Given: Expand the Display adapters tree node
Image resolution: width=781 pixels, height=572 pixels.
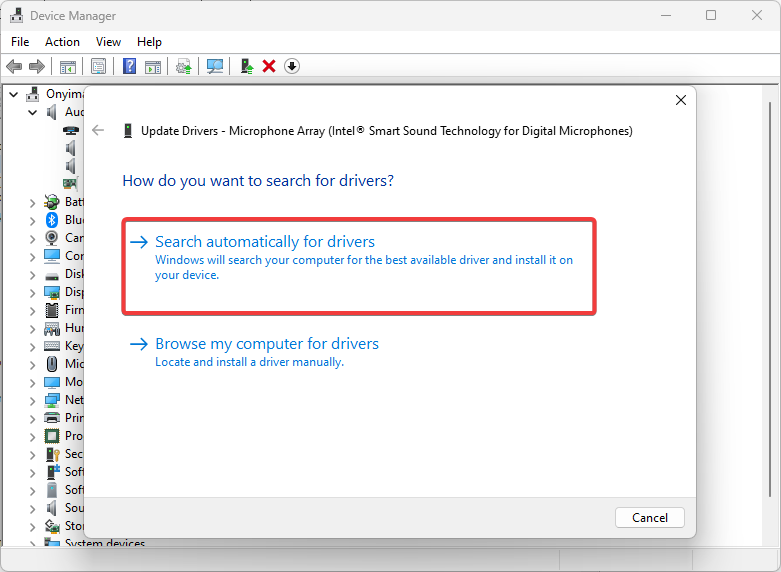Looking at the screenshot, I should pos(32,292).
